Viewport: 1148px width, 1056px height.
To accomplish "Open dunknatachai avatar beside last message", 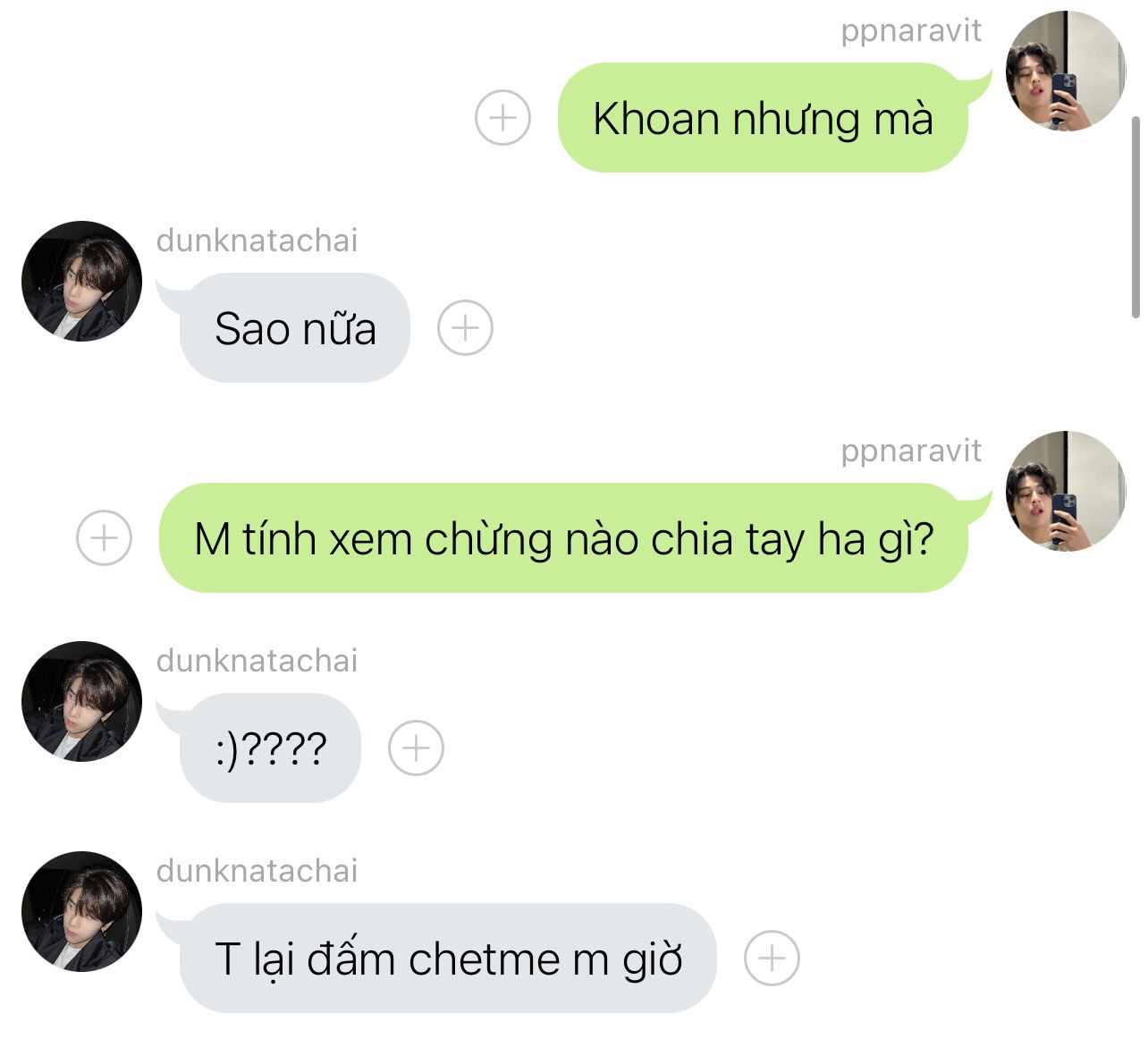I will pyautogui.click(x=81, y=911).
